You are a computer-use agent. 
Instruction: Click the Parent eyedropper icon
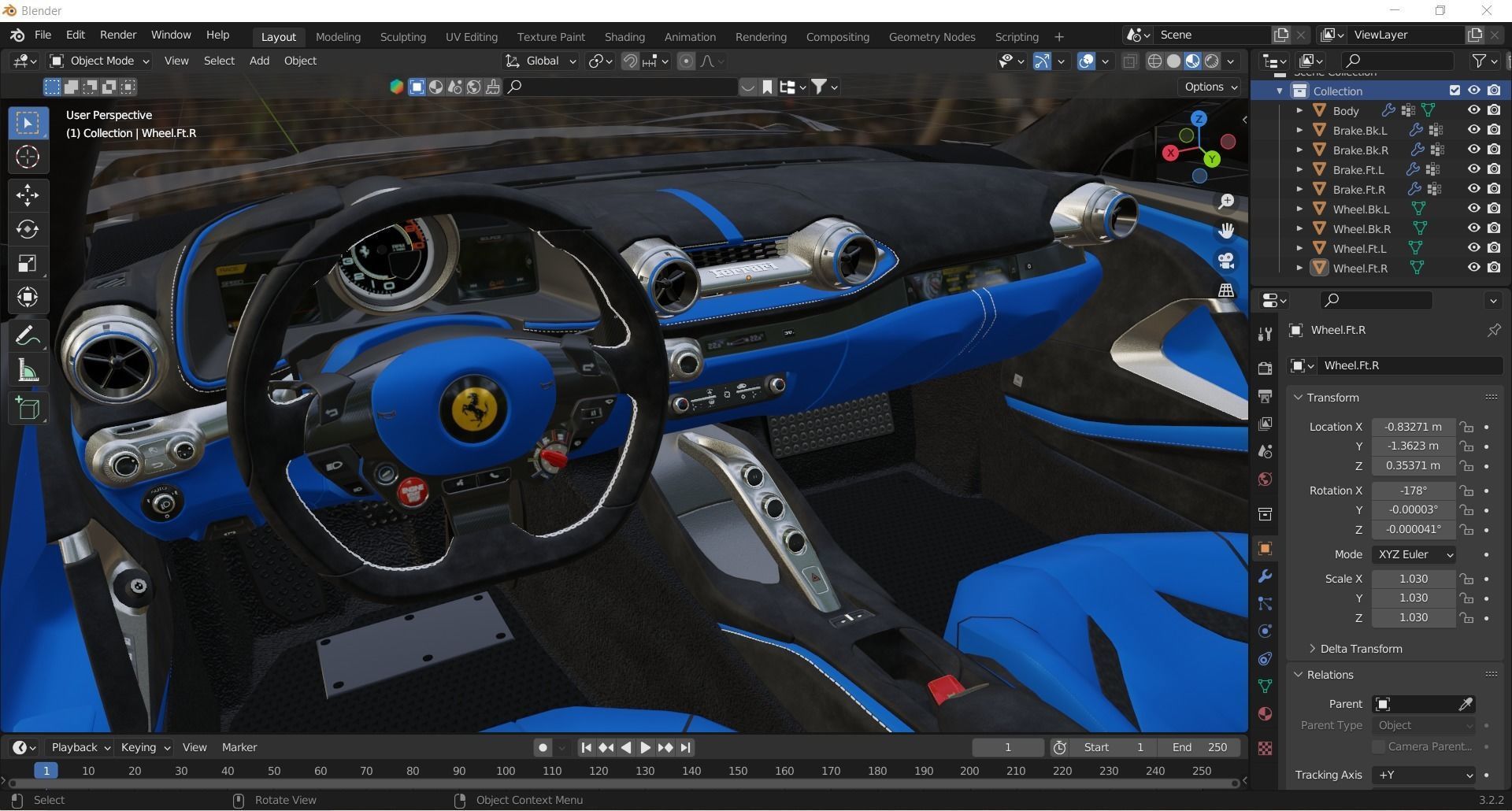1466,705
